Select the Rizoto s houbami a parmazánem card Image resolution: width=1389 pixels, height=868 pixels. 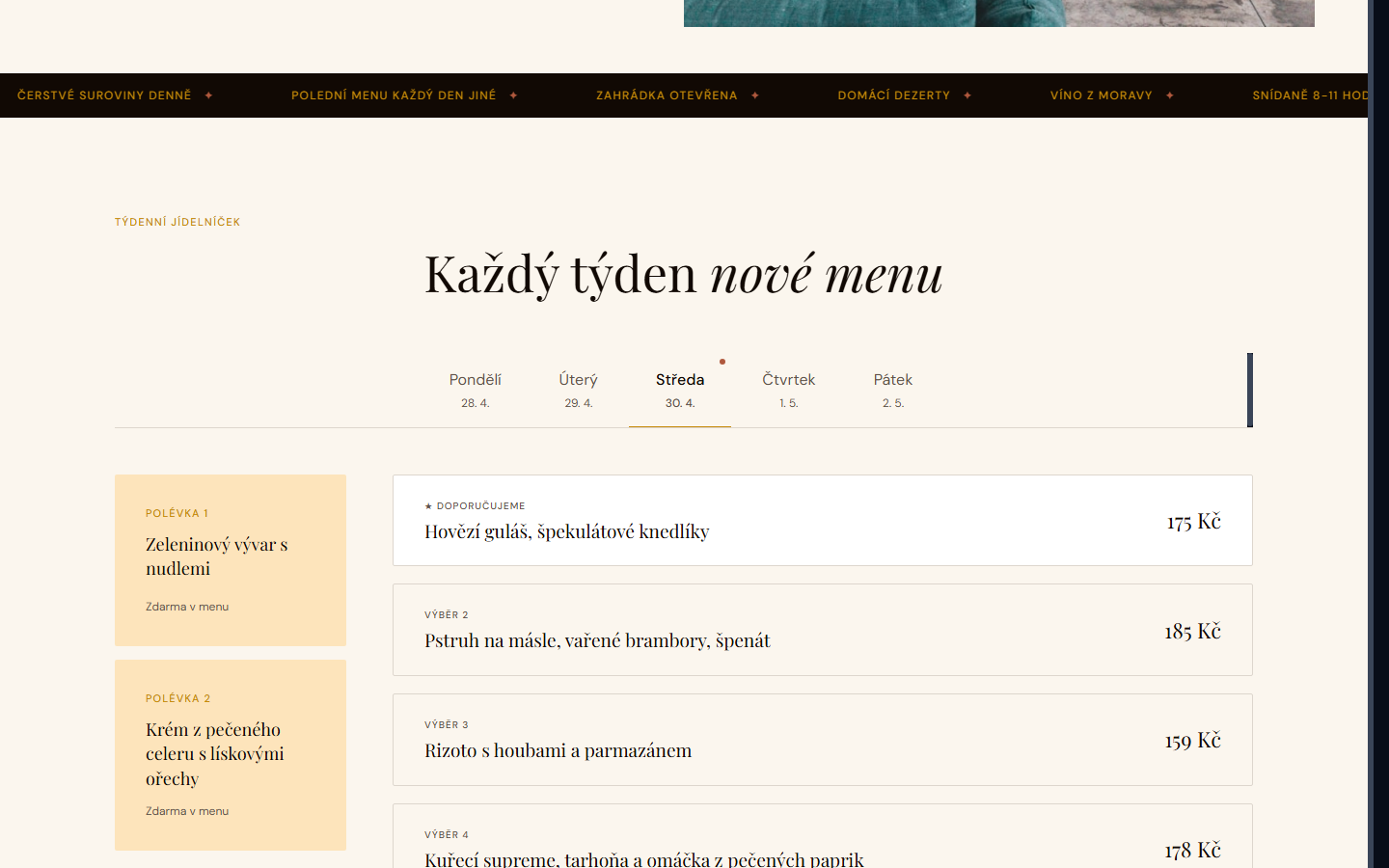[823, 740]
